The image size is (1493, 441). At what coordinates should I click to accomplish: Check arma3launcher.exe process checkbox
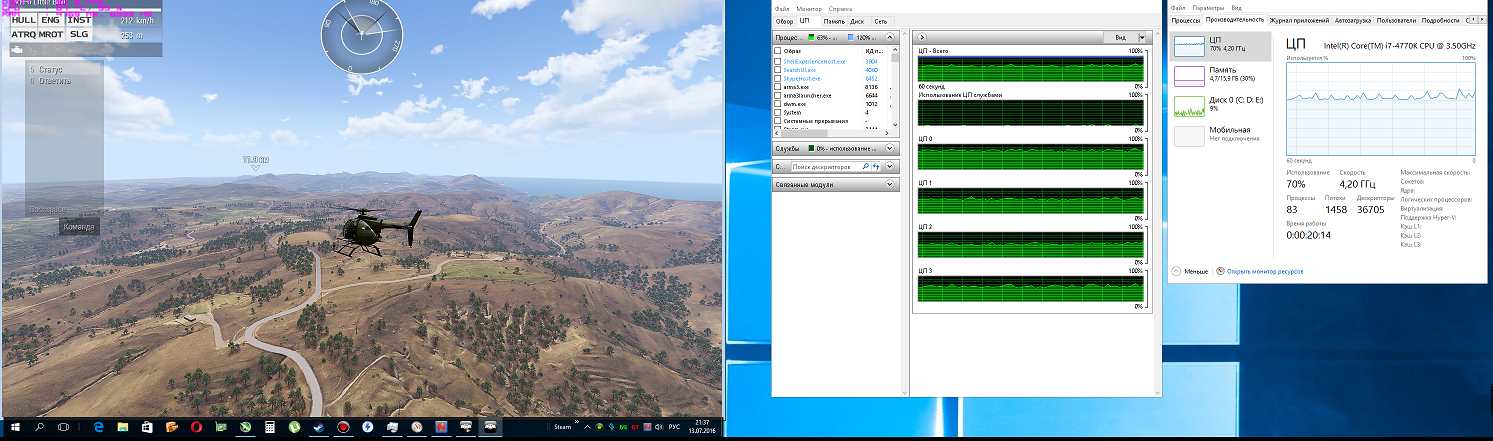coord(777,96)
